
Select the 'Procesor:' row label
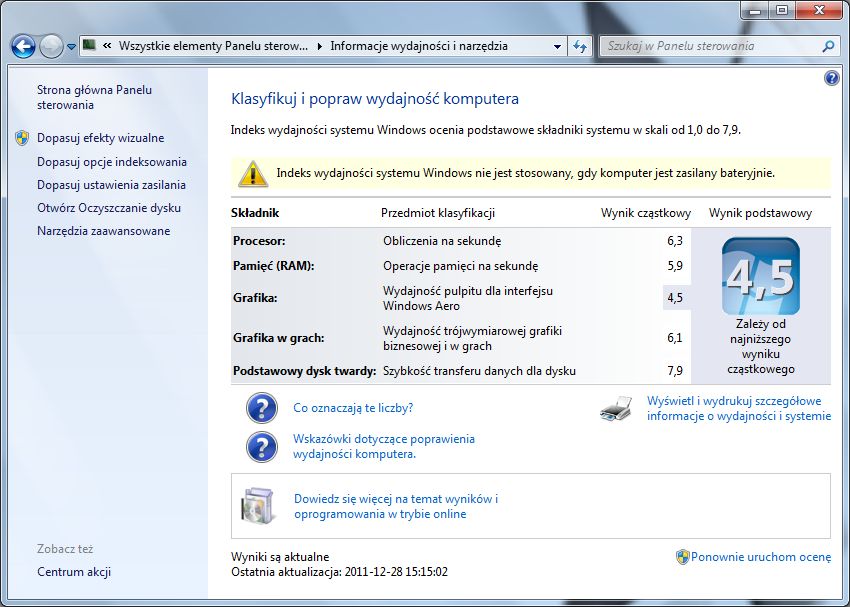point(259,241)
